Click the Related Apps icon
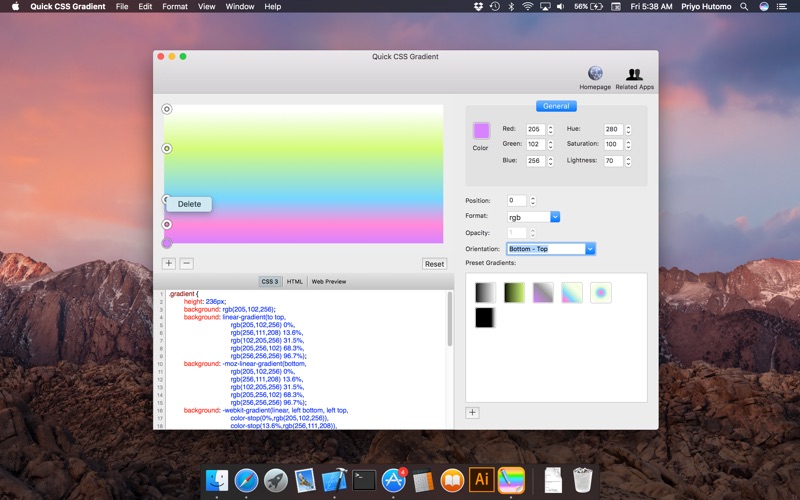This screenshot has height=500, width=800. 634,73
